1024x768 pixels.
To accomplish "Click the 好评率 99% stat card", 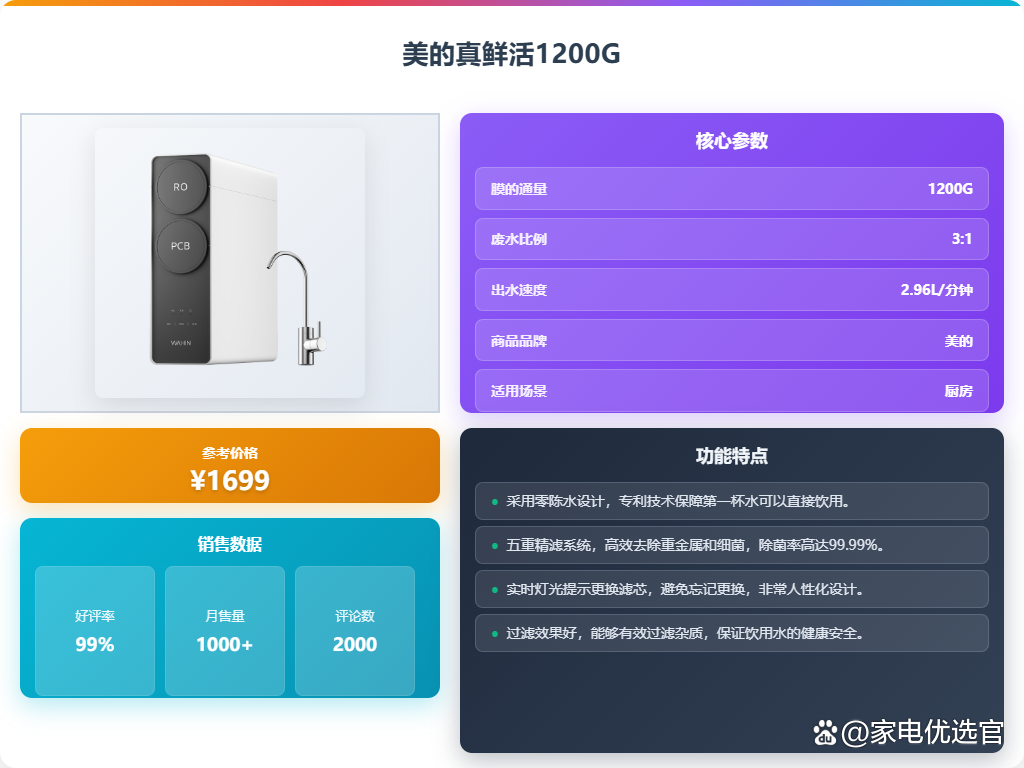I will [95, 631].
